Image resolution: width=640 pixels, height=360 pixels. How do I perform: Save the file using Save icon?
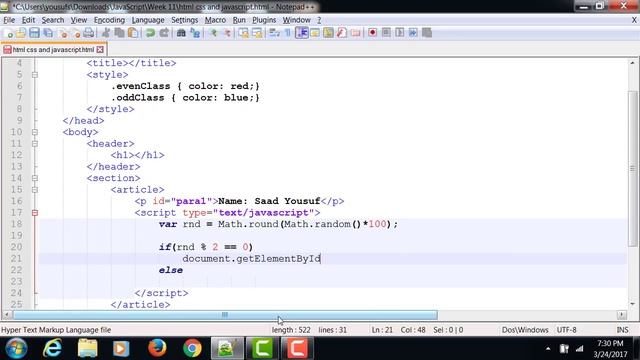click(34, 33)
